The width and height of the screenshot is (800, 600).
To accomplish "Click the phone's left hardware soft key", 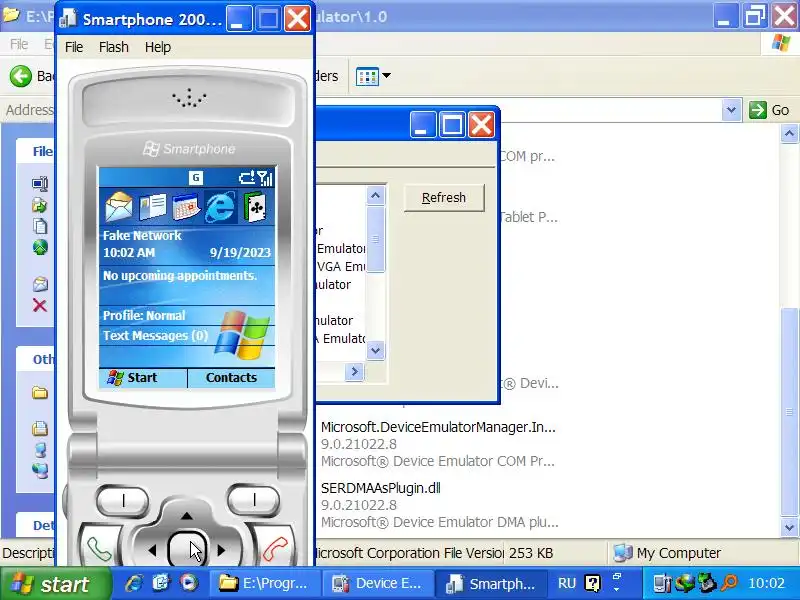I will coord(122,501).
